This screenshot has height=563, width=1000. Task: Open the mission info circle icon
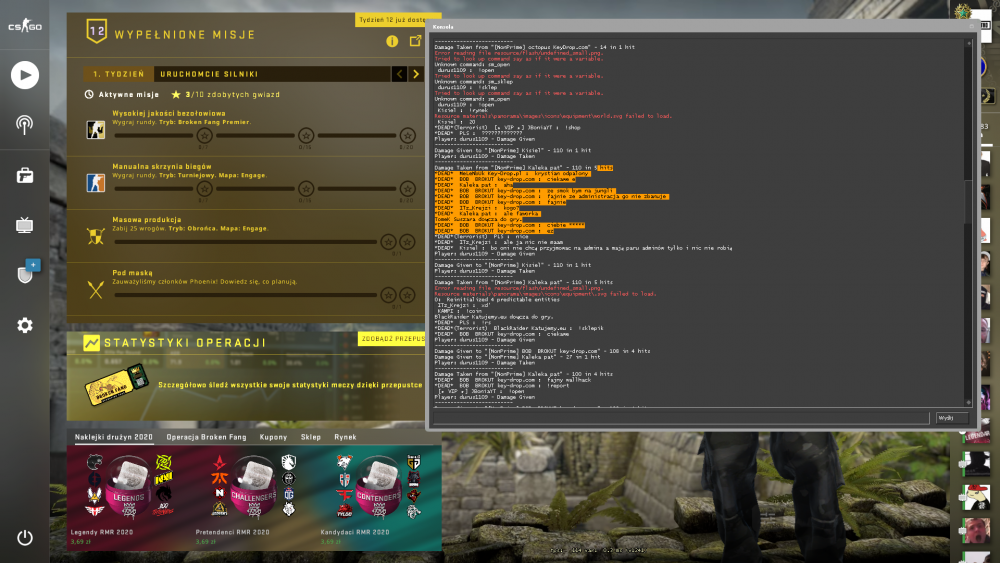(x=392, y=41)
